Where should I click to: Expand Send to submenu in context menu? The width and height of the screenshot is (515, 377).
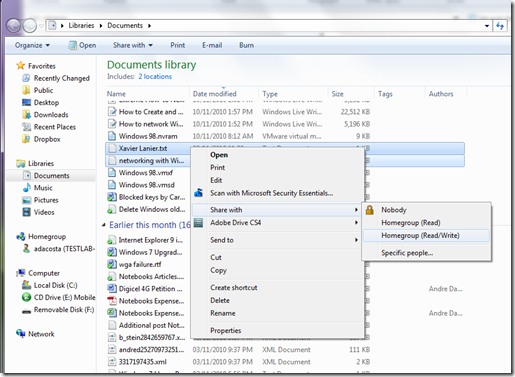coord(277,240)
